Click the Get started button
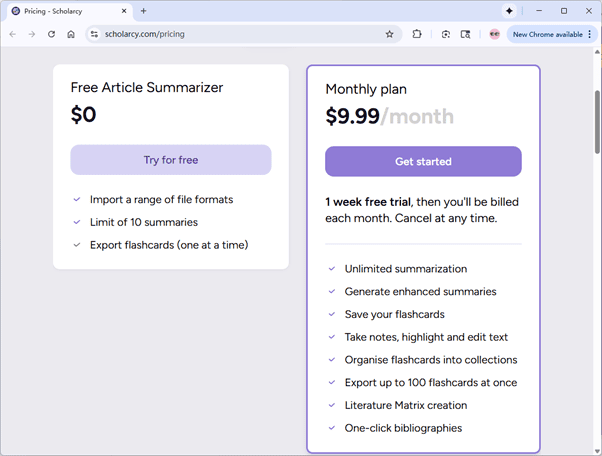This screenshot has height=456, width=602. point(423,161)
